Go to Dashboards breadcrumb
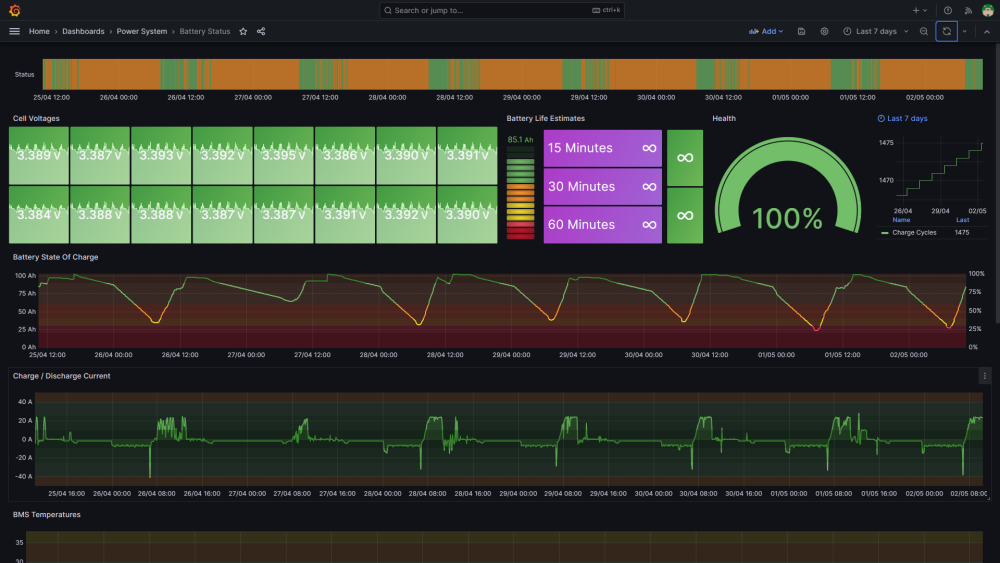Screen dimensions: 1000x563 pyautogui.click(x=83, y=31)
